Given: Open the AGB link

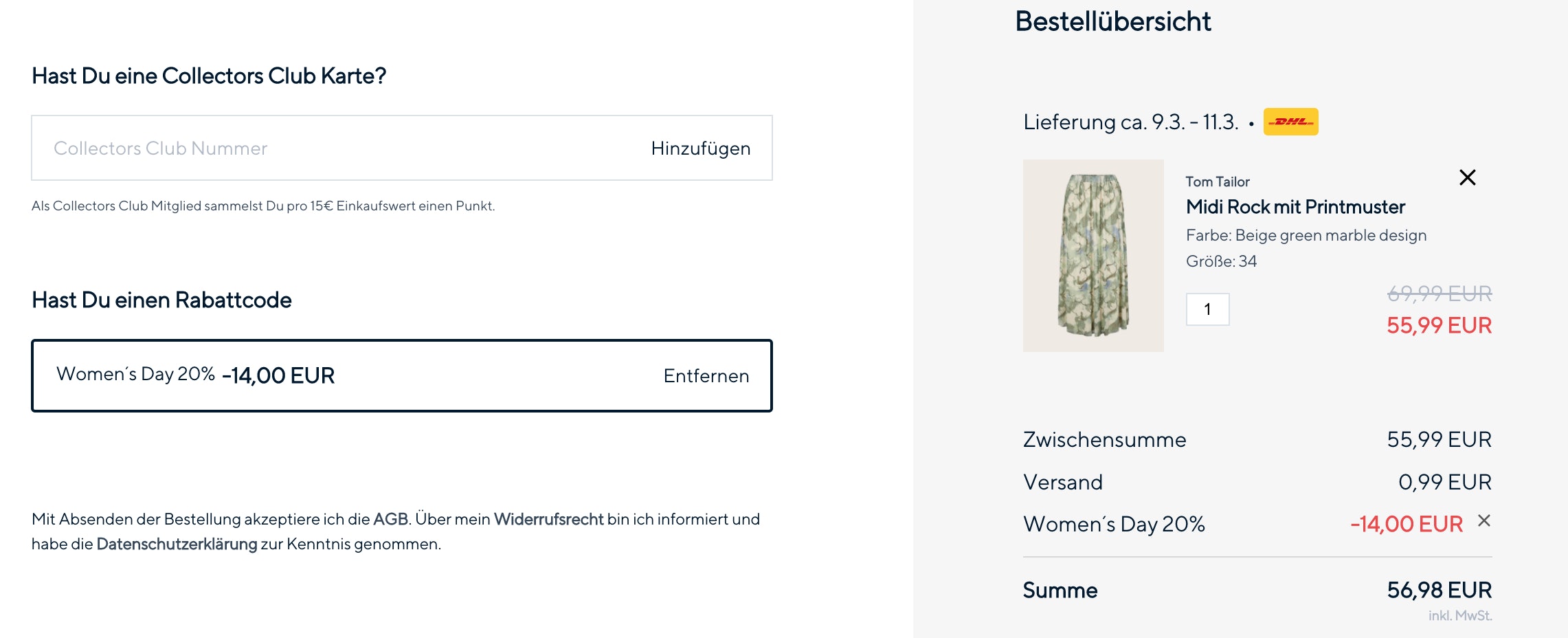Looking at the screenshot, I should (390, 519).
